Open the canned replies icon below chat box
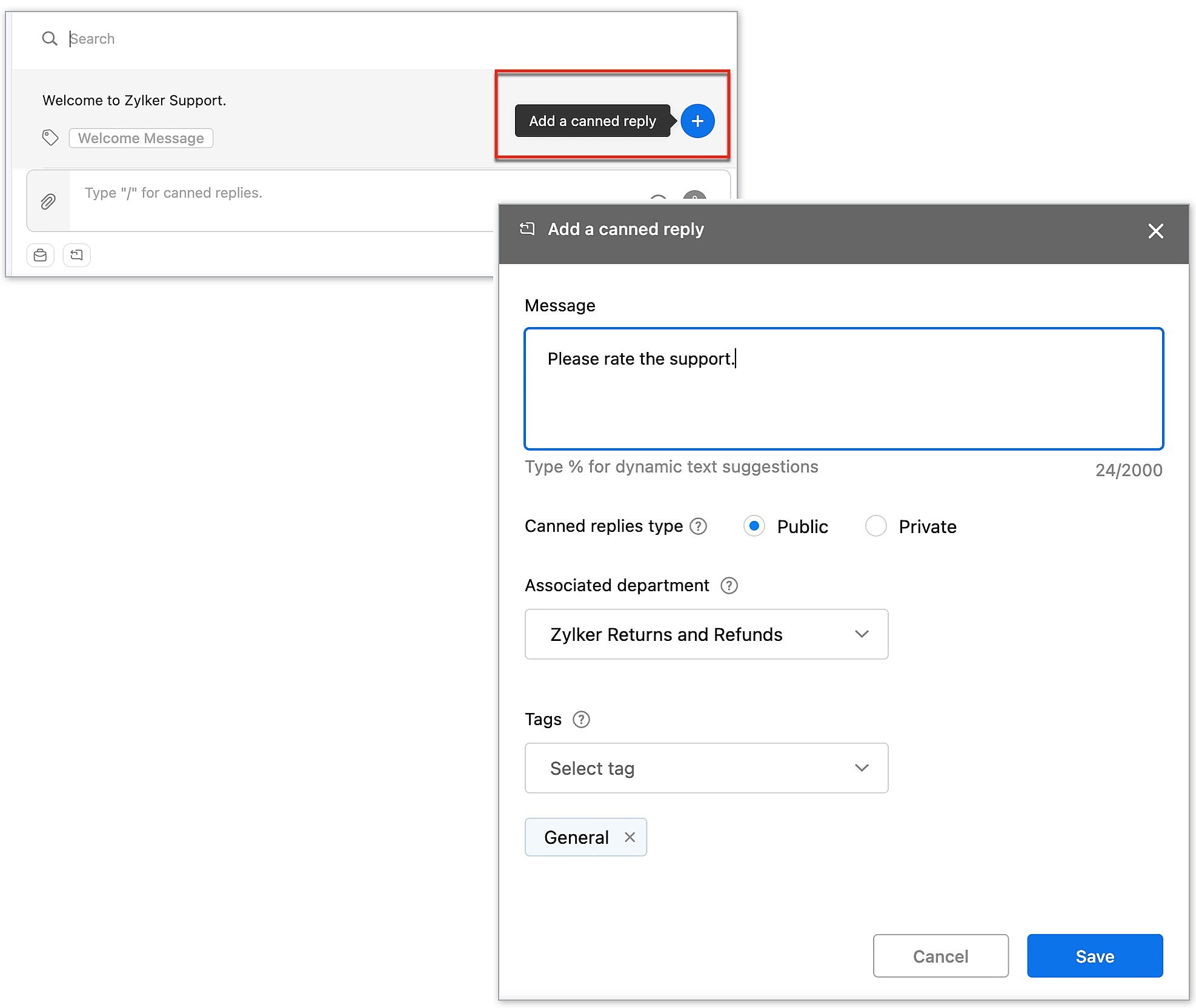1196x1008 pixels. coord(76,255)
